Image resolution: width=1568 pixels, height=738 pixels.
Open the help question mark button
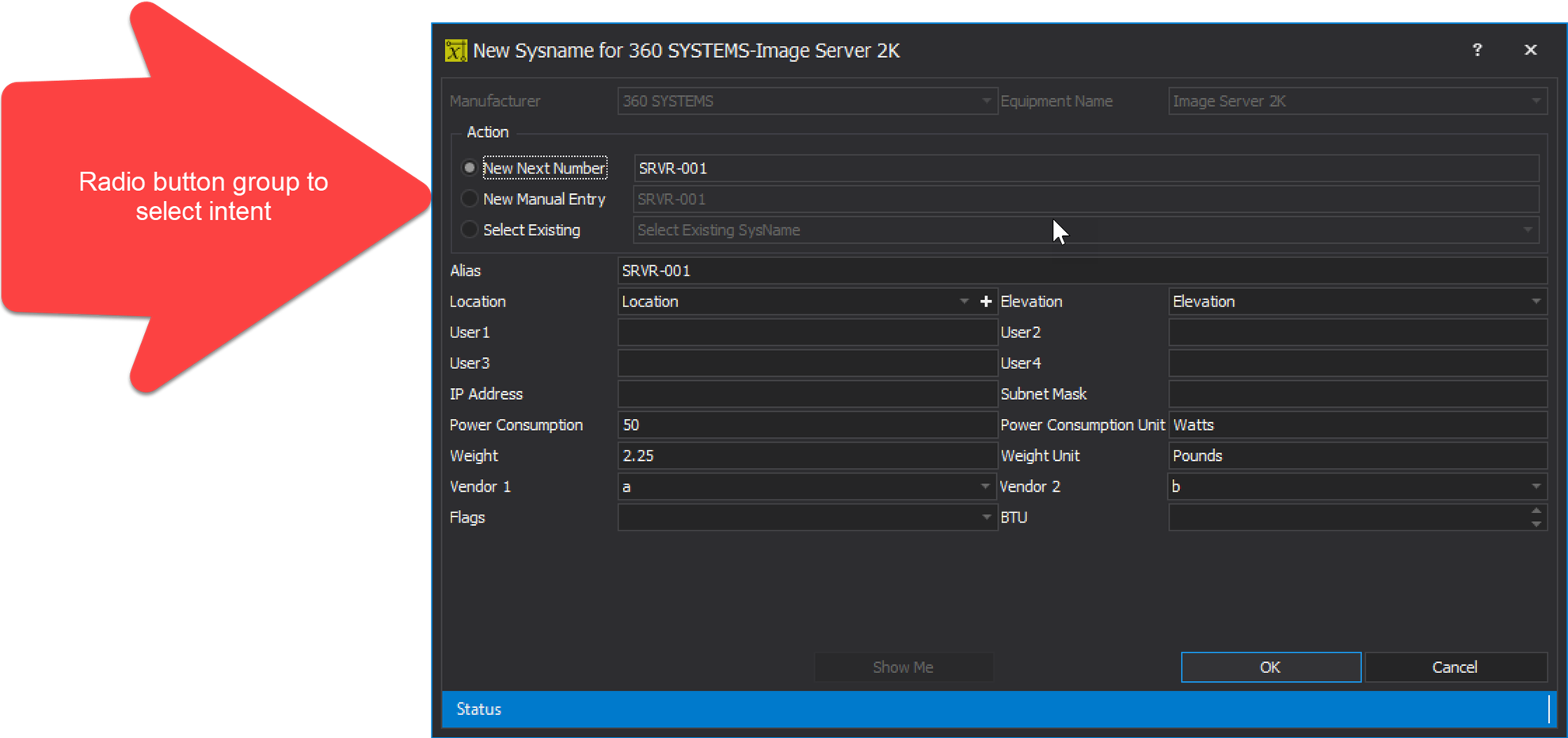(x=1477, y=50)
